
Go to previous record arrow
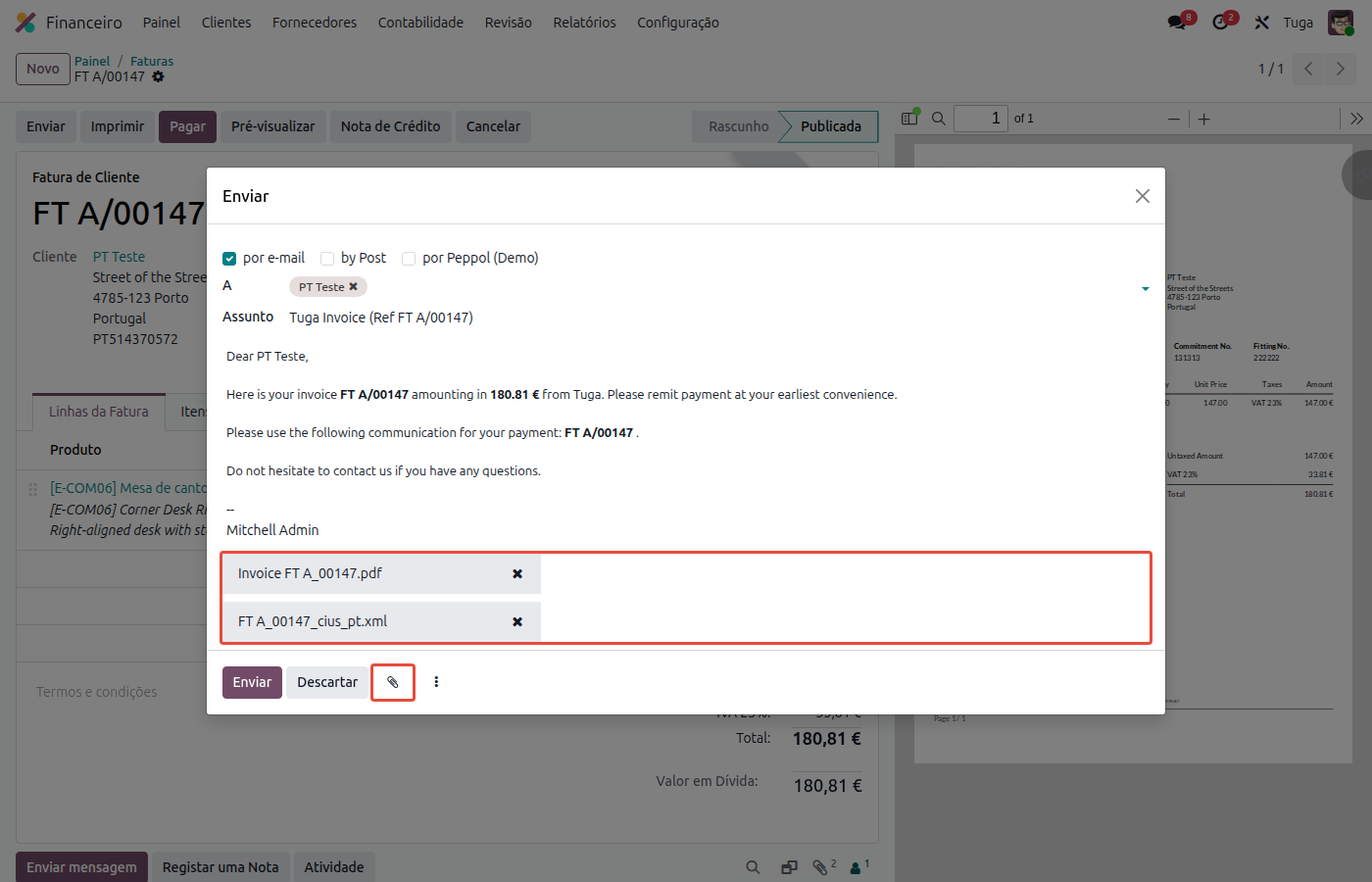click(x=1308, y=69)
